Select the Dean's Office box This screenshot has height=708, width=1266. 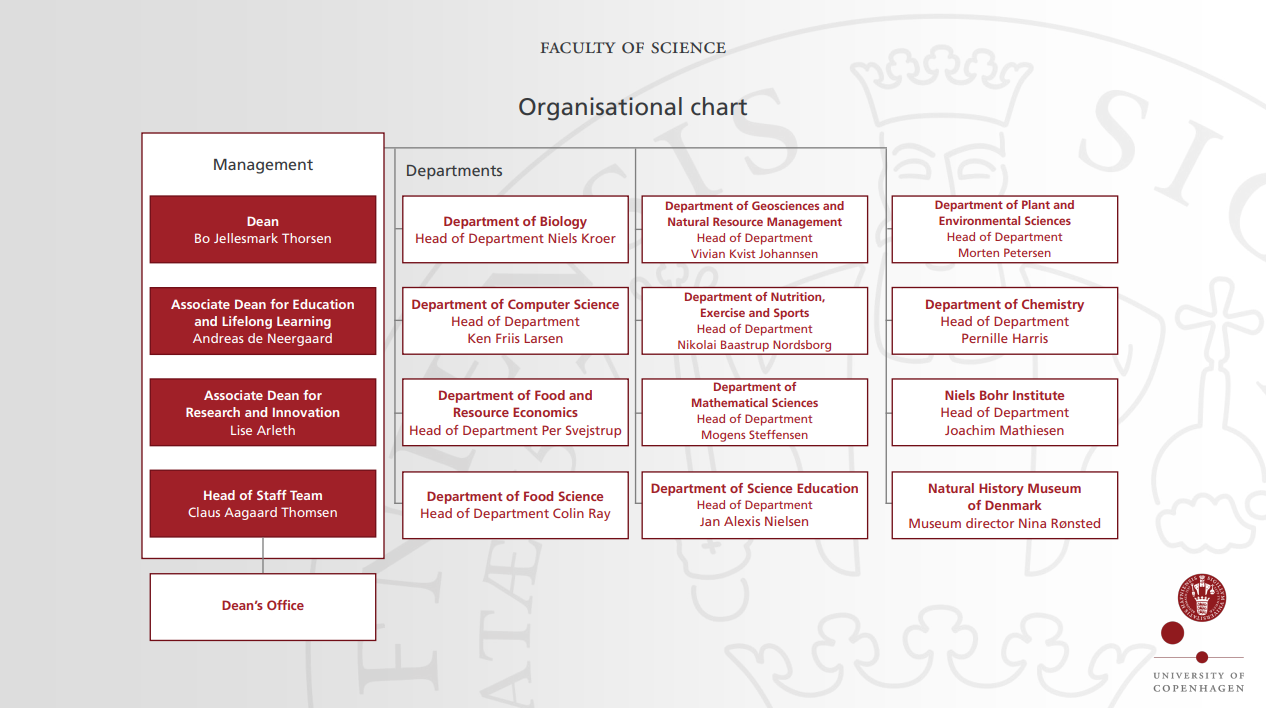click(x=262, y=606)
